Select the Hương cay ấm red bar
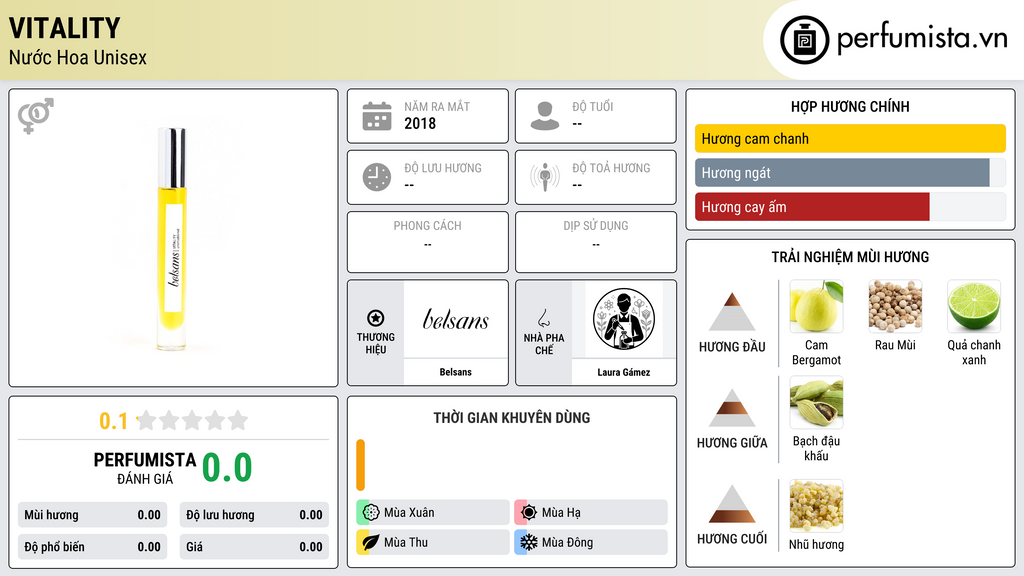The image size is (1024, 576). click(812, 207)
